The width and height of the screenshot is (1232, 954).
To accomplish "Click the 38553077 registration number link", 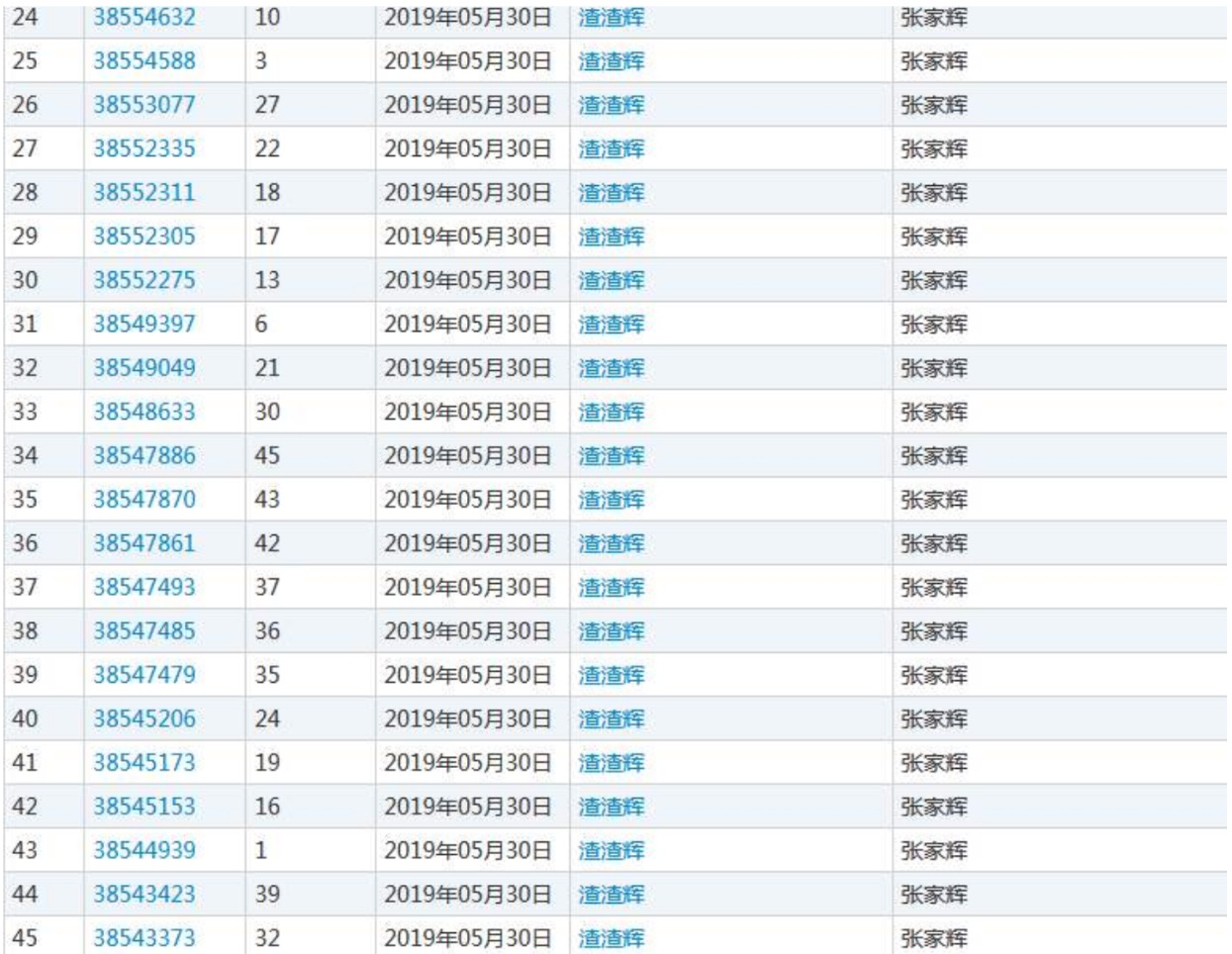I will (144, 105).
